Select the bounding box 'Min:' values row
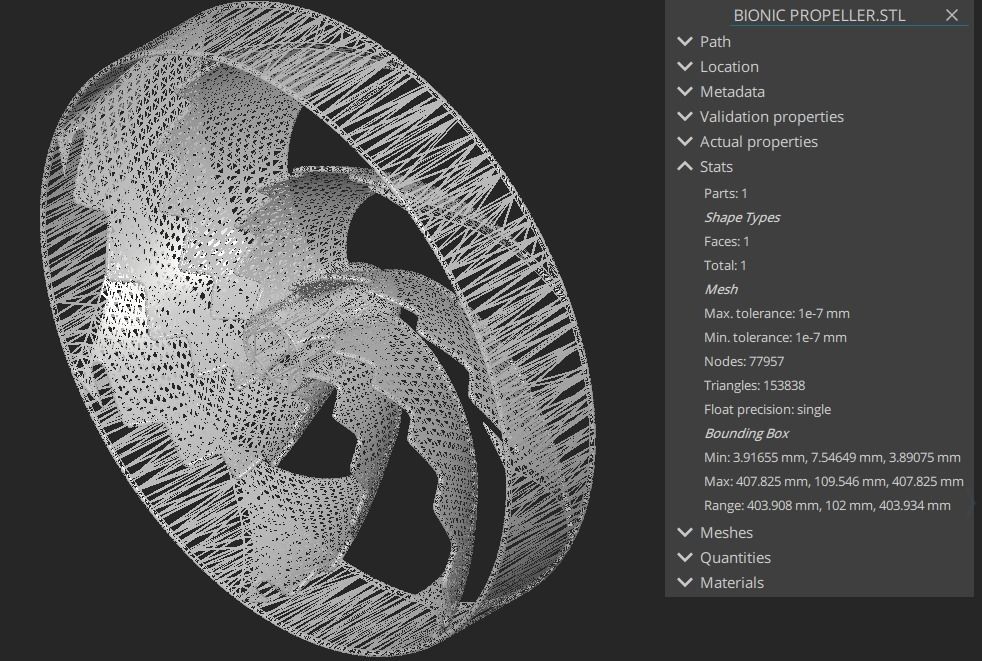The height and width of the screenshot is (661, 982). (832, 457)
